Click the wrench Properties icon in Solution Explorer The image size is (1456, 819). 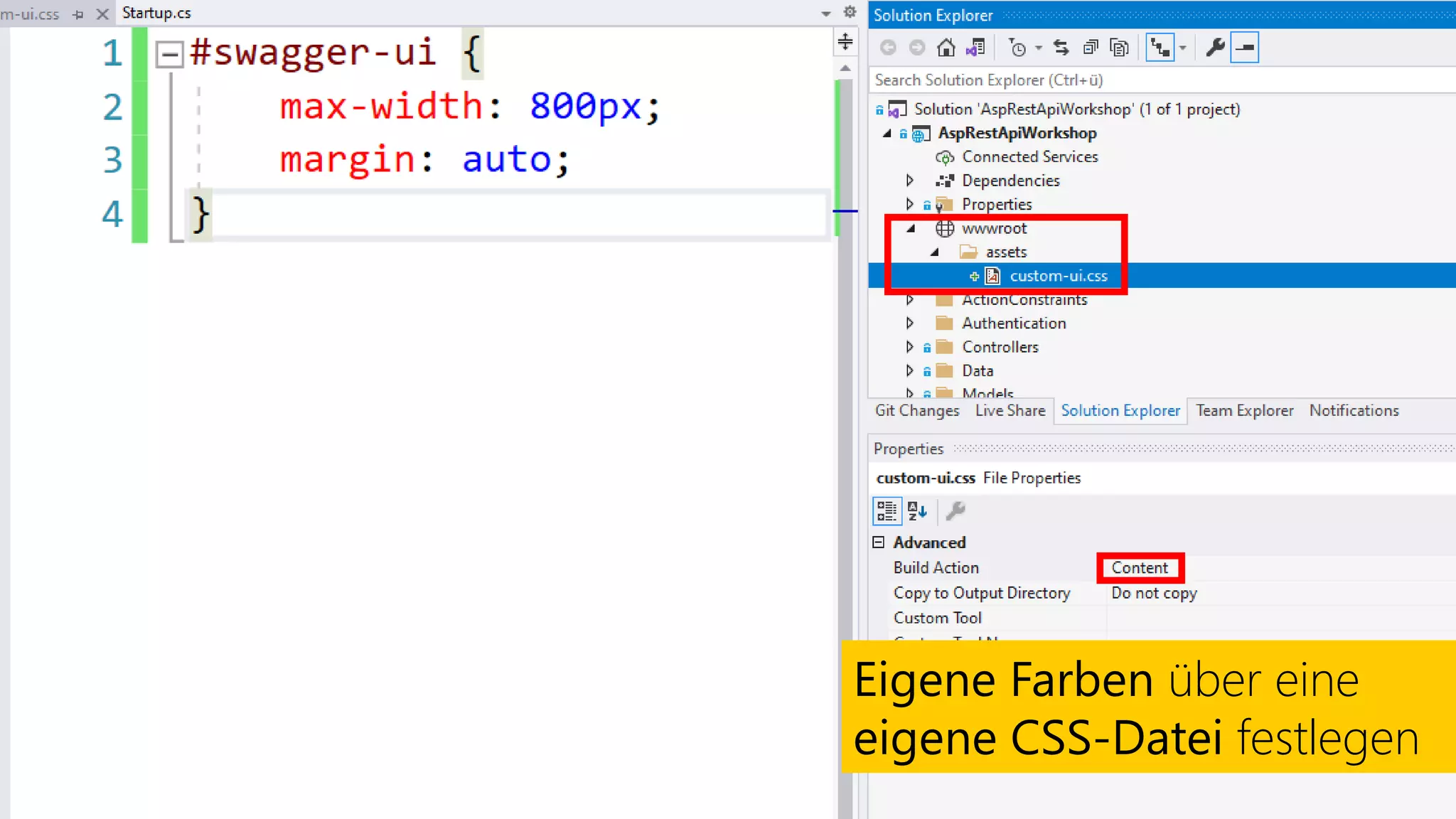pos(1215,48)
